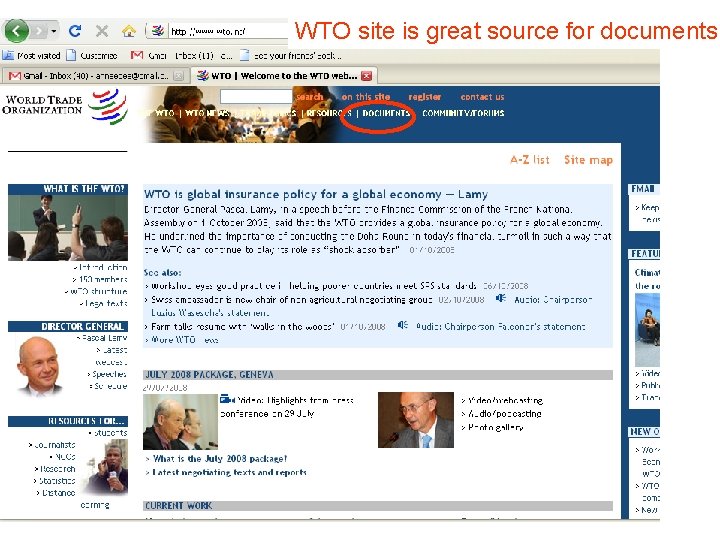Open Latest negotiating texts and reports link

(x=229, y=472)
